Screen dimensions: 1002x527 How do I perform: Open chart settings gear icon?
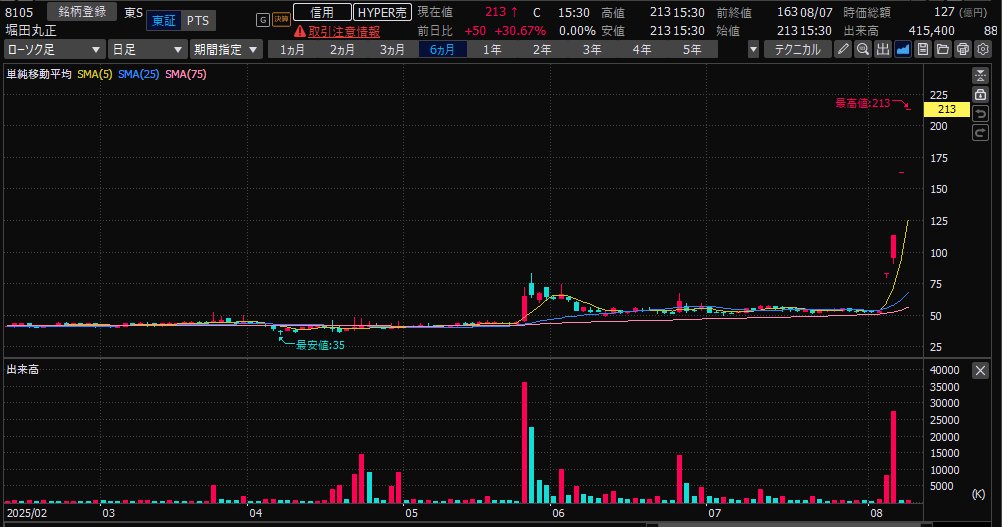tap(981, 49)
